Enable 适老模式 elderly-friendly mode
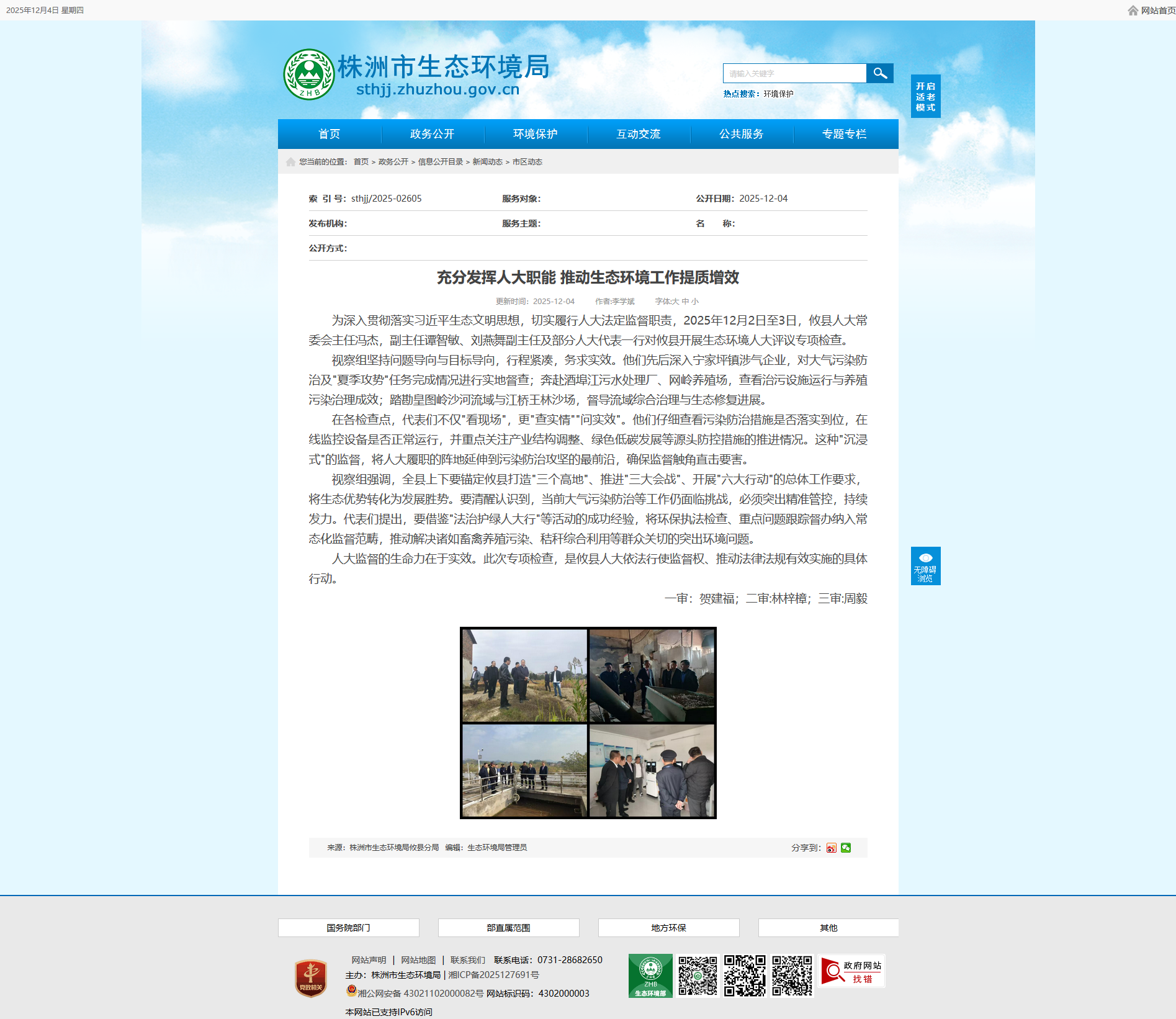The height and width of the screenshot is (1019, 1176). click(925, 96)
